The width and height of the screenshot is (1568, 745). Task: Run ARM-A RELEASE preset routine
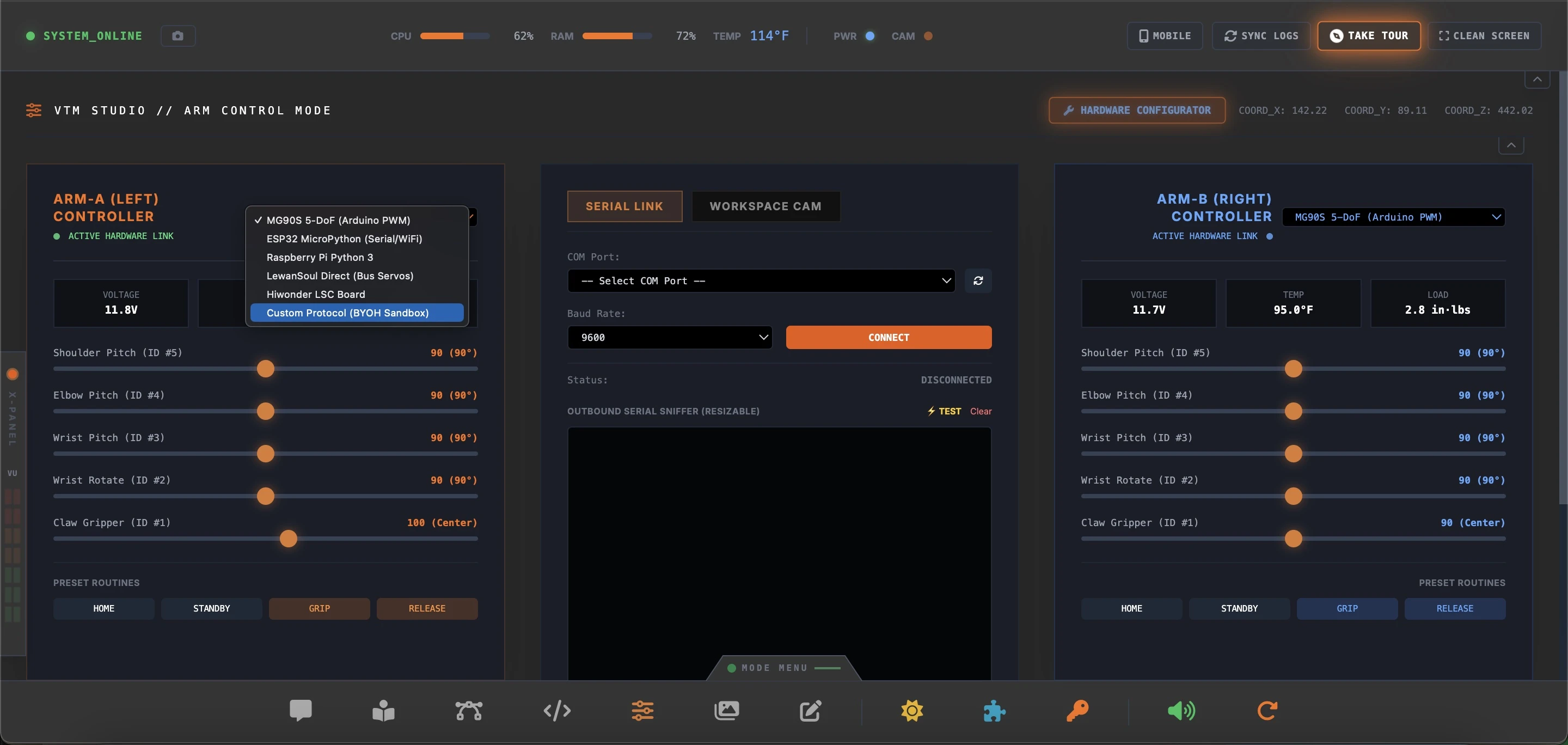(x=427, y=609)
